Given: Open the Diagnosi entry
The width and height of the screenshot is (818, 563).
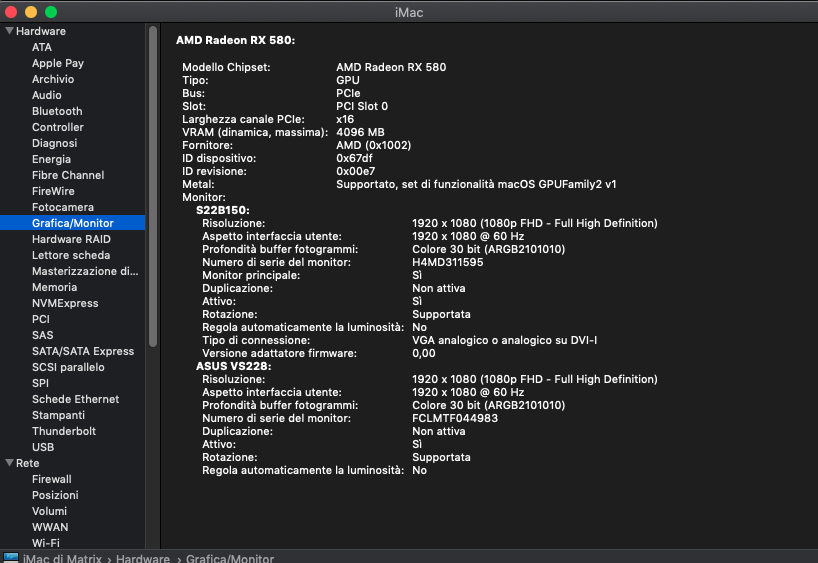Looking at the screenshot, I should [54, 143].
